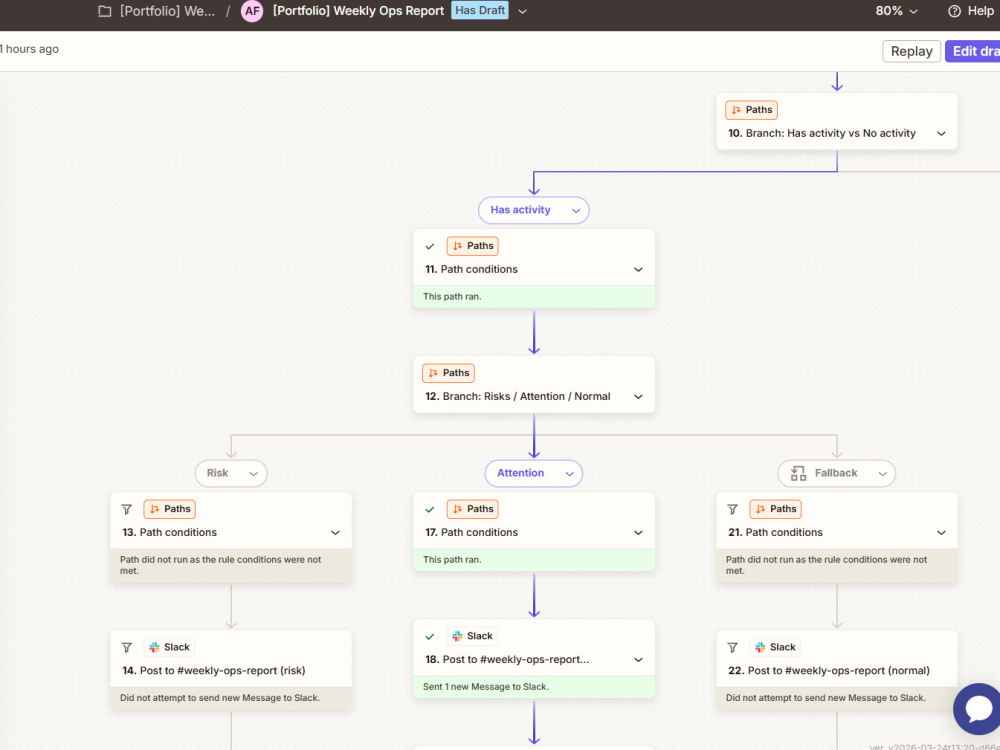Click the filter icon on step 21
The height and width of the screenshot is (750, 1000).
(x=732, y=509)
